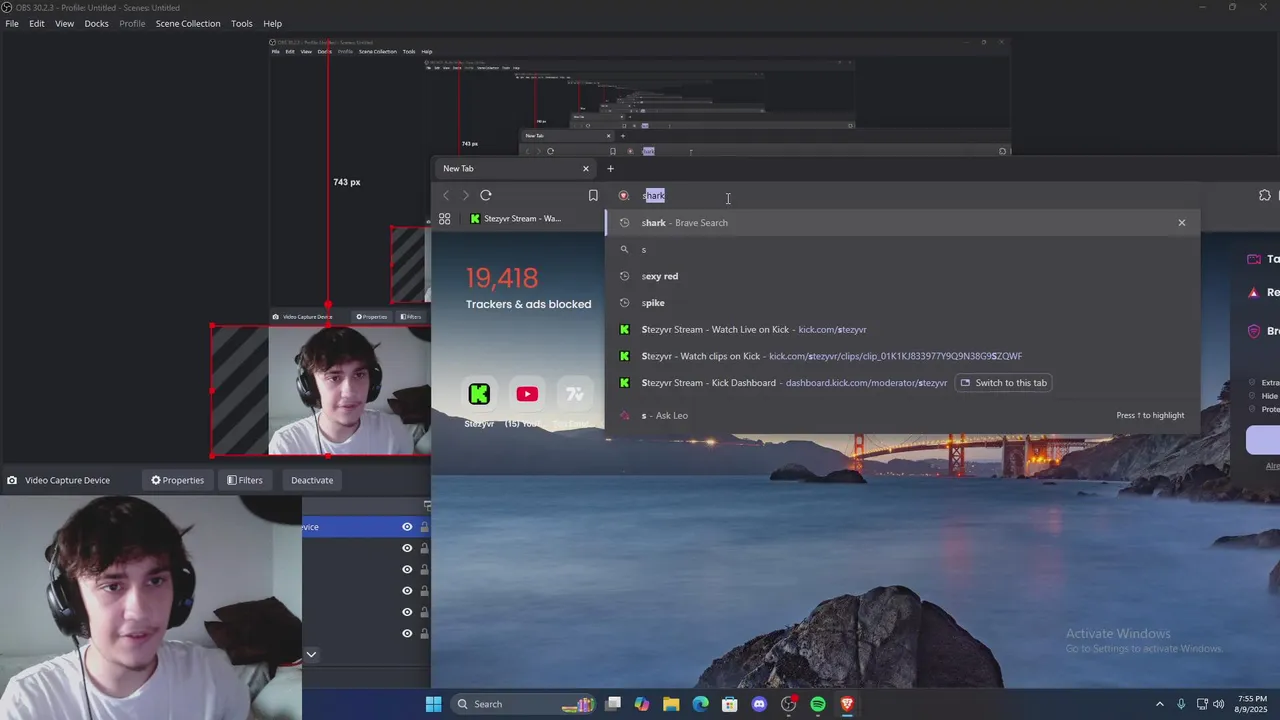The width and height of the screenshot is (1280, 720).
Task: Open the OBS Docks menu
Action: [x=96, y=23]
